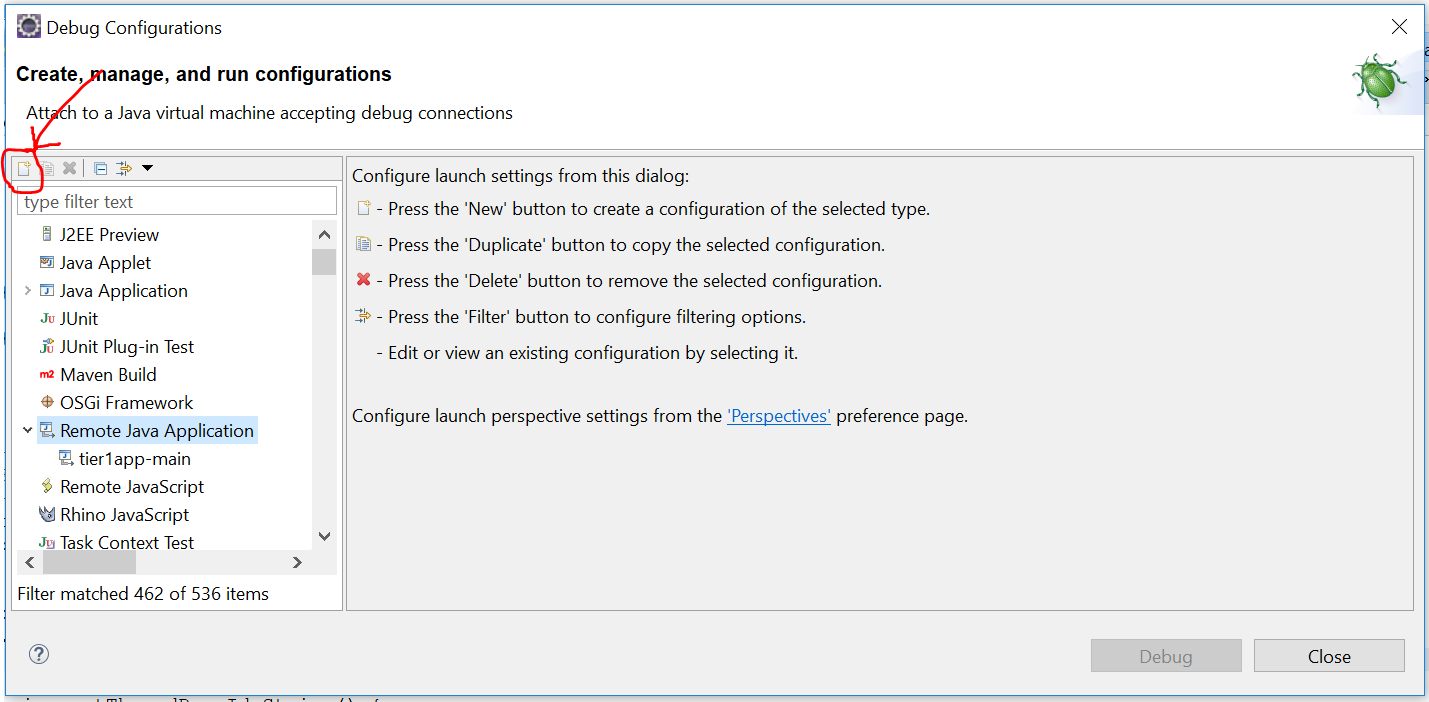Click the Duplicate configuration toolbar icon
The width and height of the screenshot is (1429, 702).
click(46, 169)
